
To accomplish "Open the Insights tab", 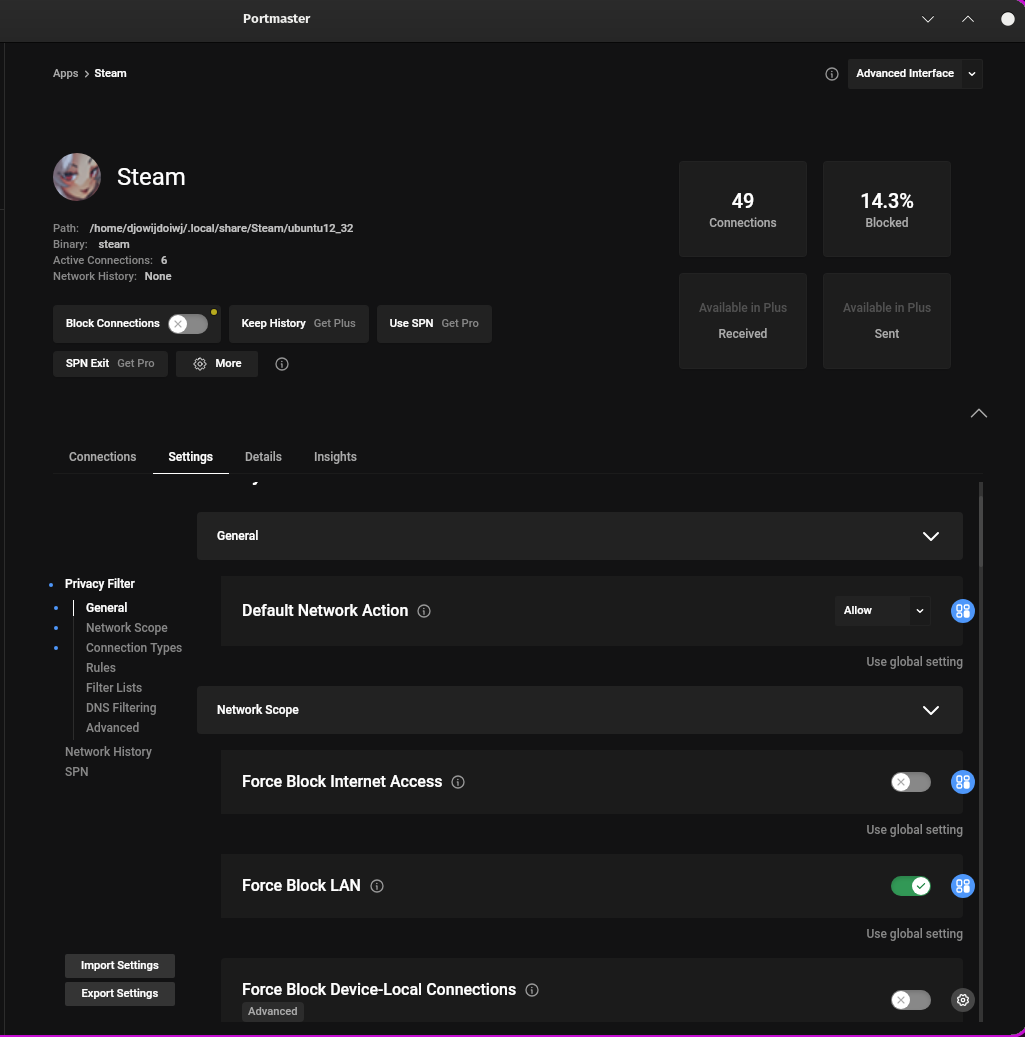I will tap(335, 457).
